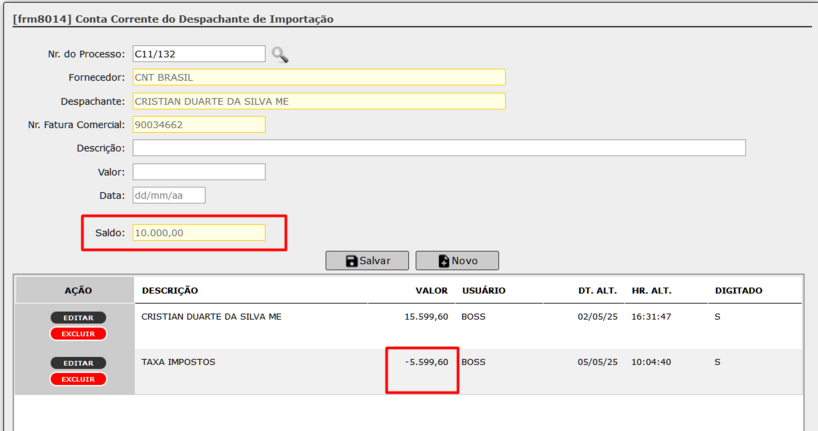The width and height of the screenshot is (818, 431).
Task: Focus the empty Descrição input field
Action: point(439,148)
